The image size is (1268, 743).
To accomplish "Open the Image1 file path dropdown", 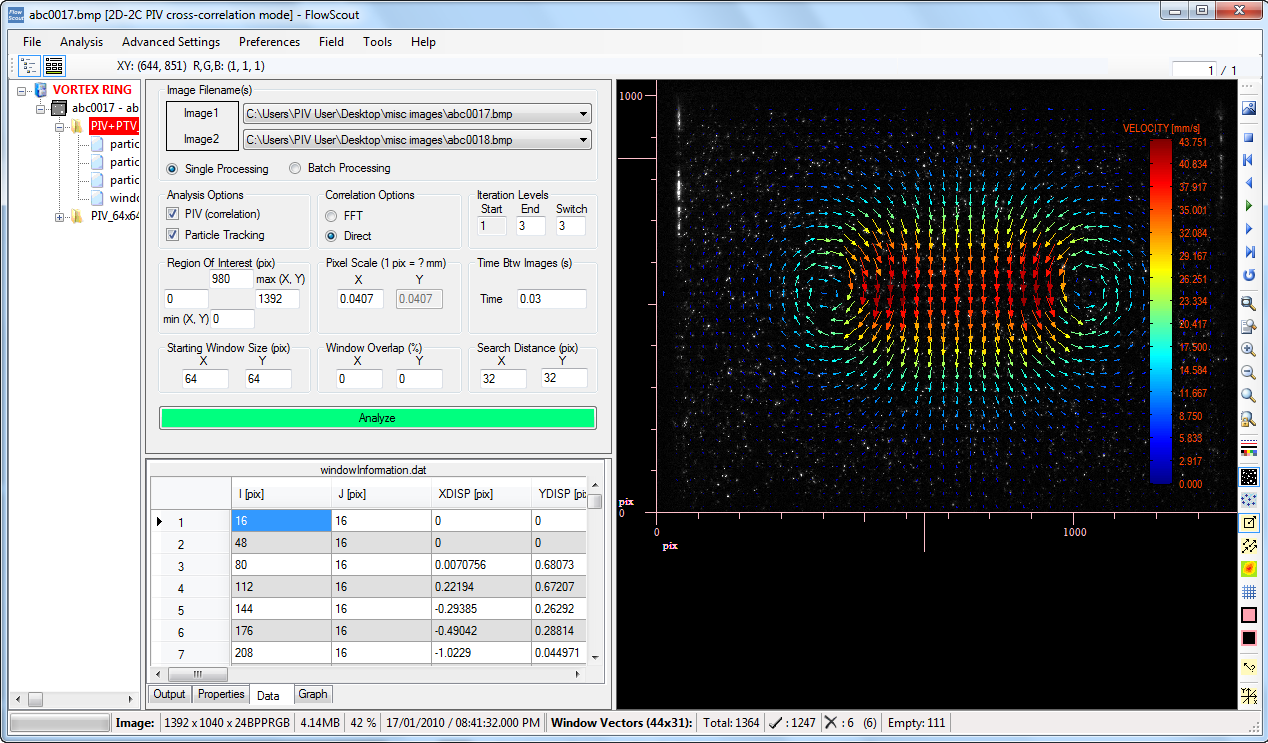I will 583,114.
